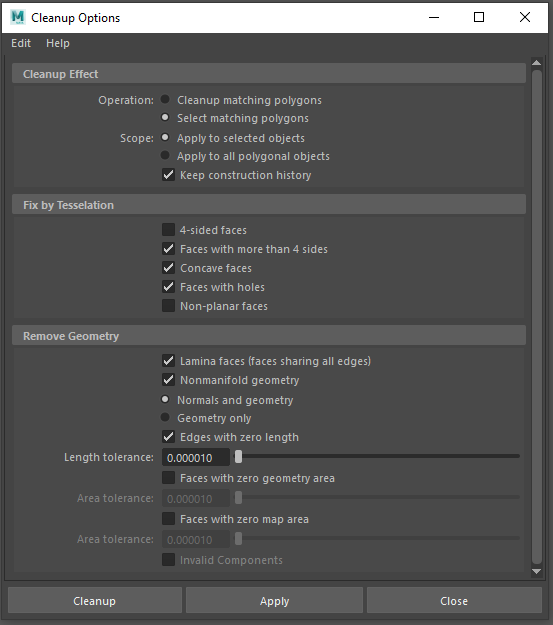Open the Help menu
The image size is (553, 625).
(x=58, y=43)
